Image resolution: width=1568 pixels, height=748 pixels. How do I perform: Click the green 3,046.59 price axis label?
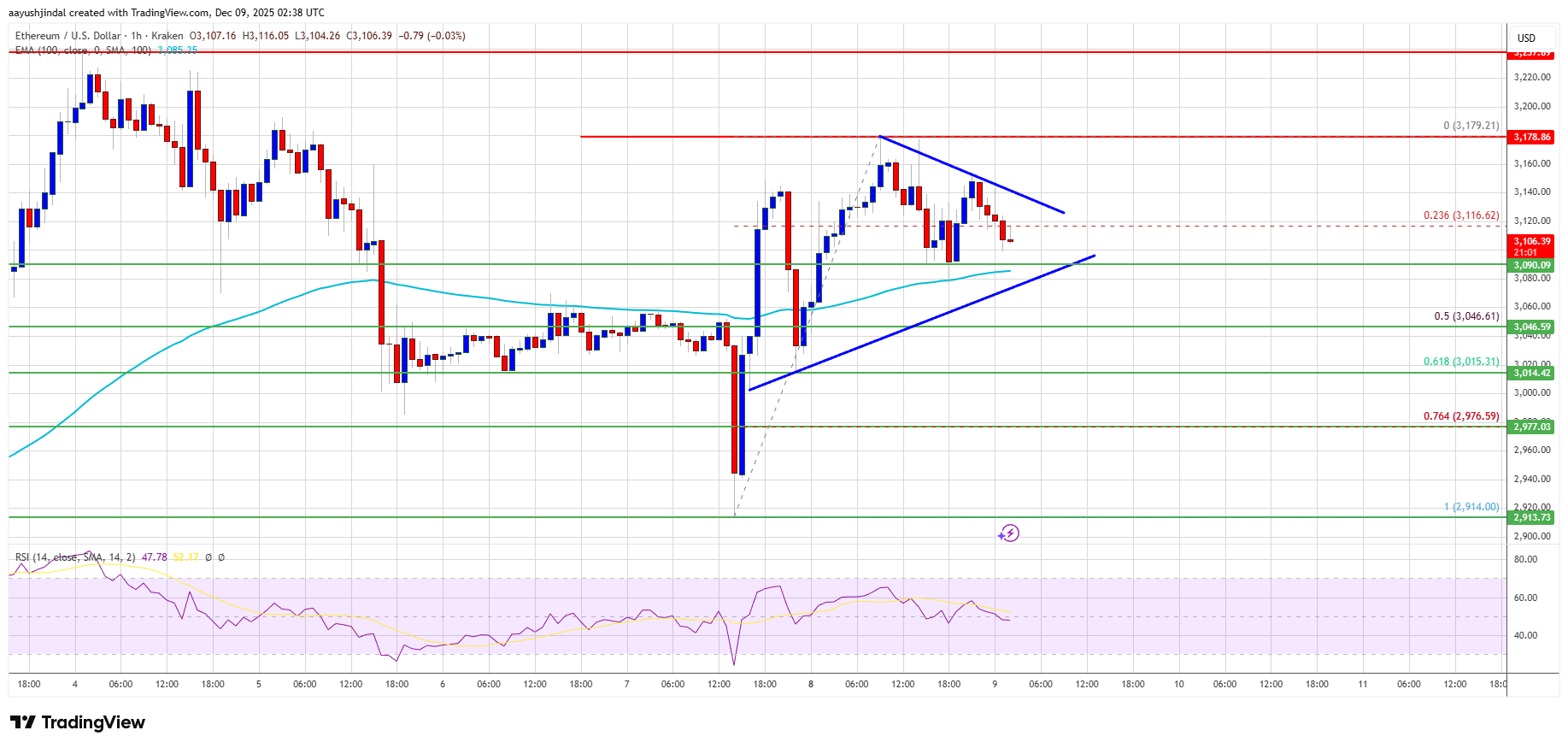[1531, 327]
